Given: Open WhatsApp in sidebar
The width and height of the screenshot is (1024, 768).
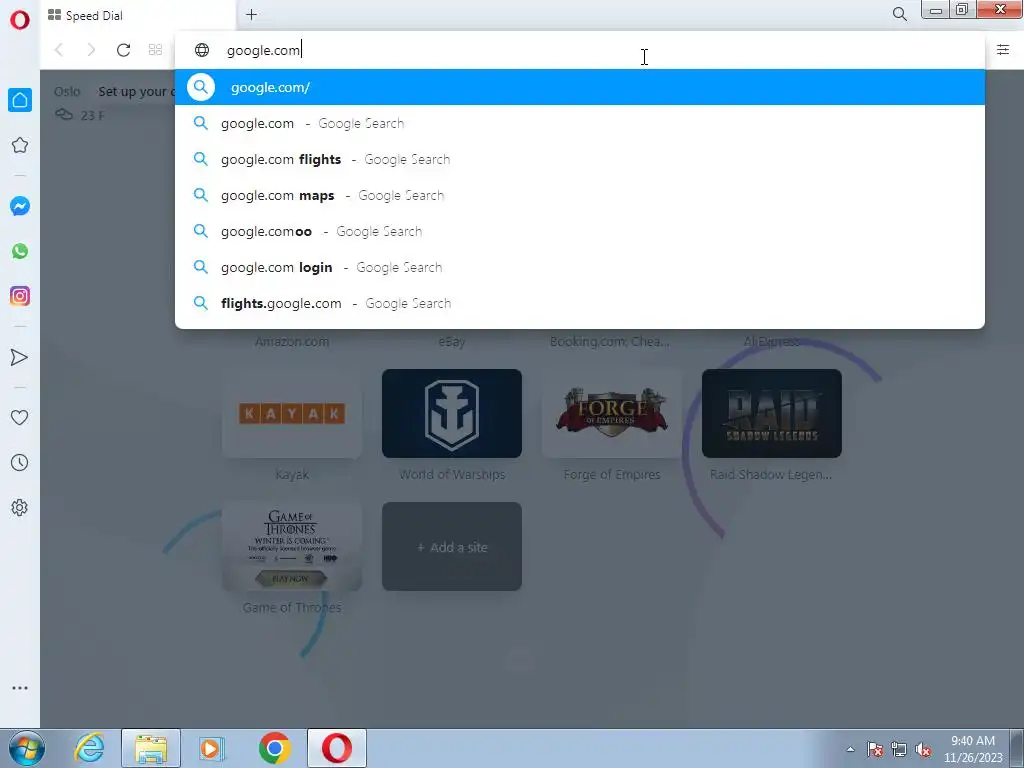Looking at the screenshot, I should pos(20,251).
